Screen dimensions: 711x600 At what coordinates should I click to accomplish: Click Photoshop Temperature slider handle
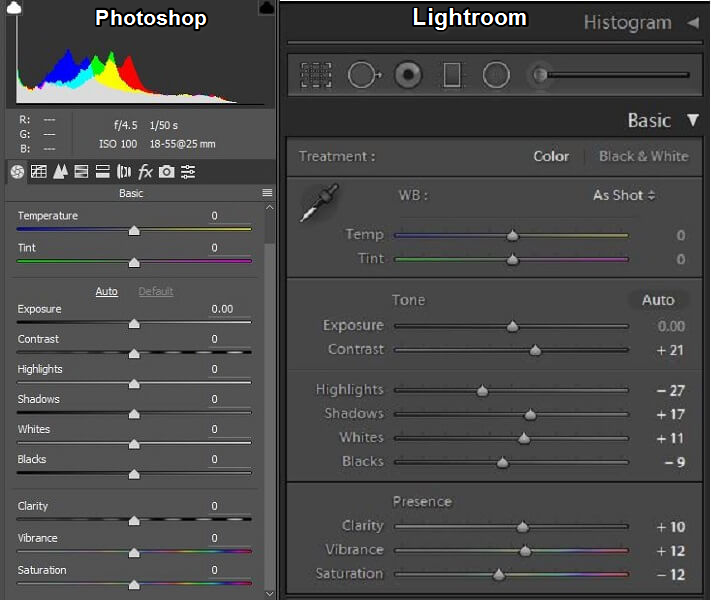134,231
